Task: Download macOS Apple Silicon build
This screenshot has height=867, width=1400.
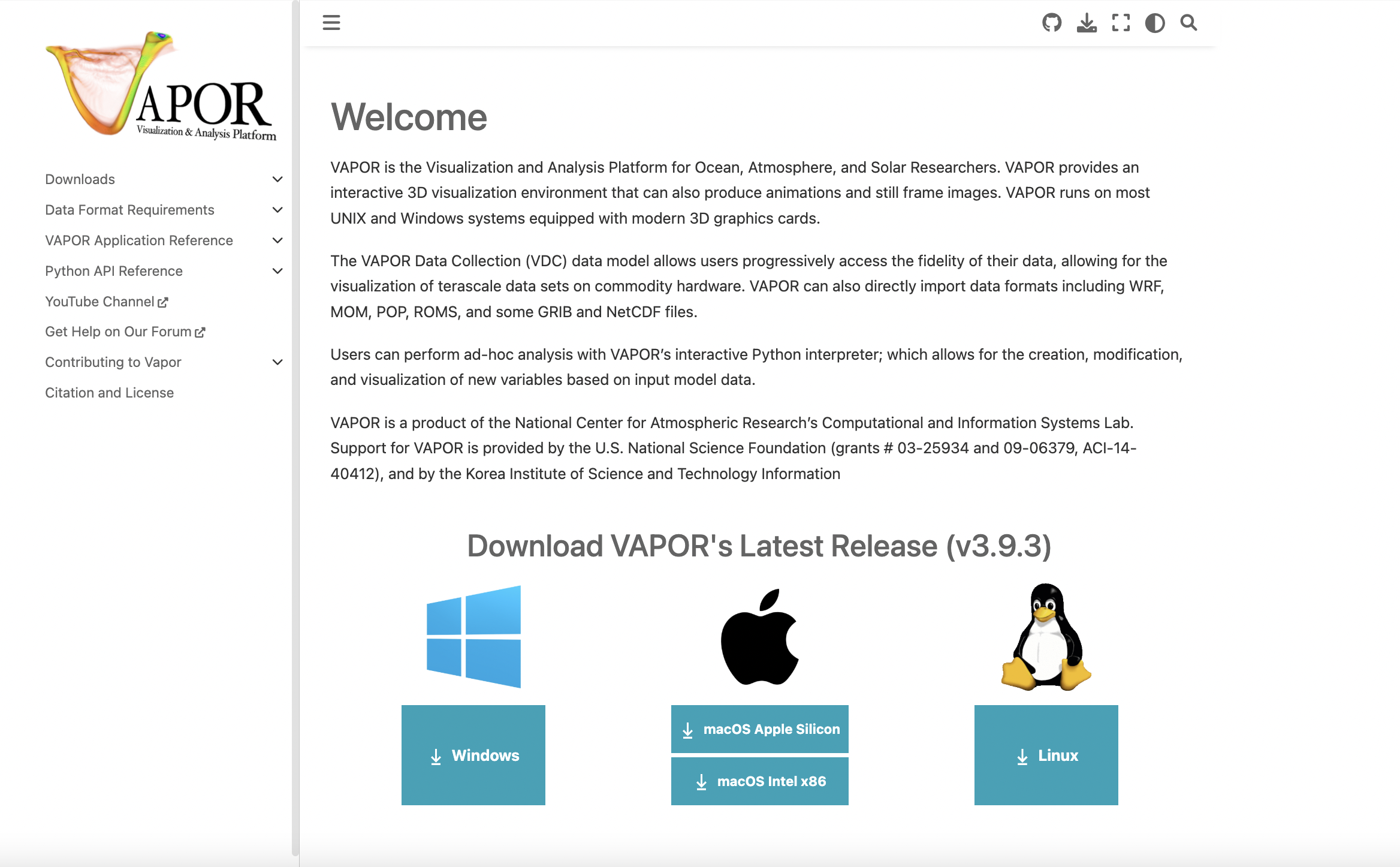Action: tap(760, 729)
